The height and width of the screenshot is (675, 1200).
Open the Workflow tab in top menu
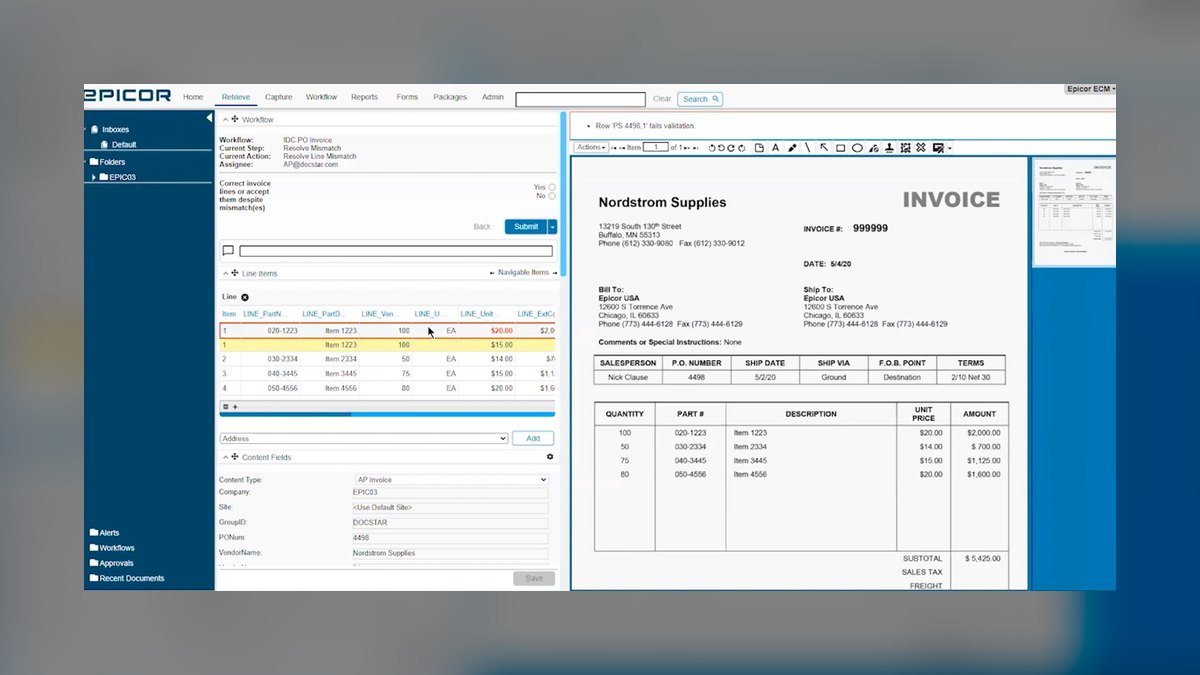coord(321,97)
